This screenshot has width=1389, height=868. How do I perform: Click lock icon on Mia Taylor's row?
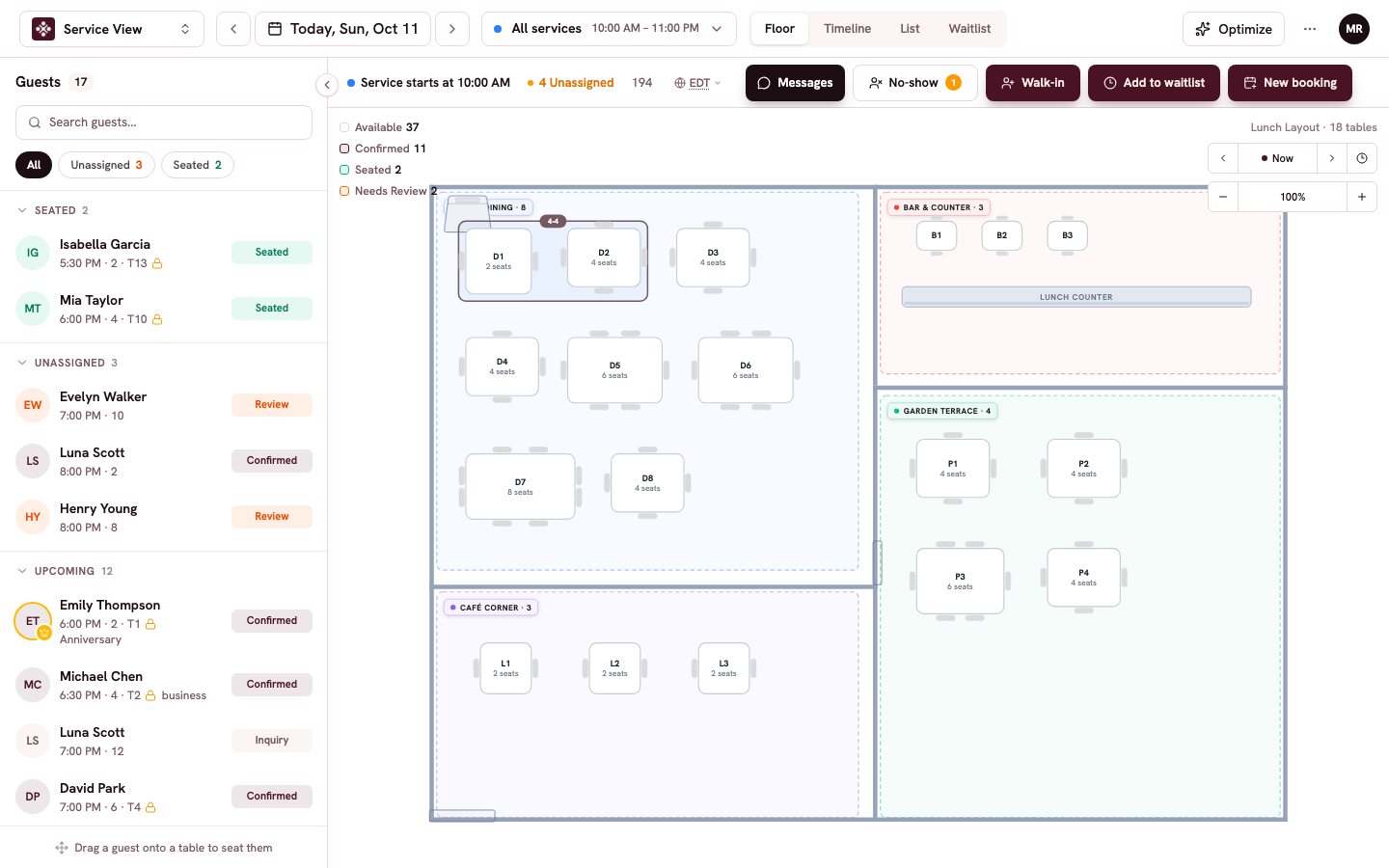pos(157,319)
